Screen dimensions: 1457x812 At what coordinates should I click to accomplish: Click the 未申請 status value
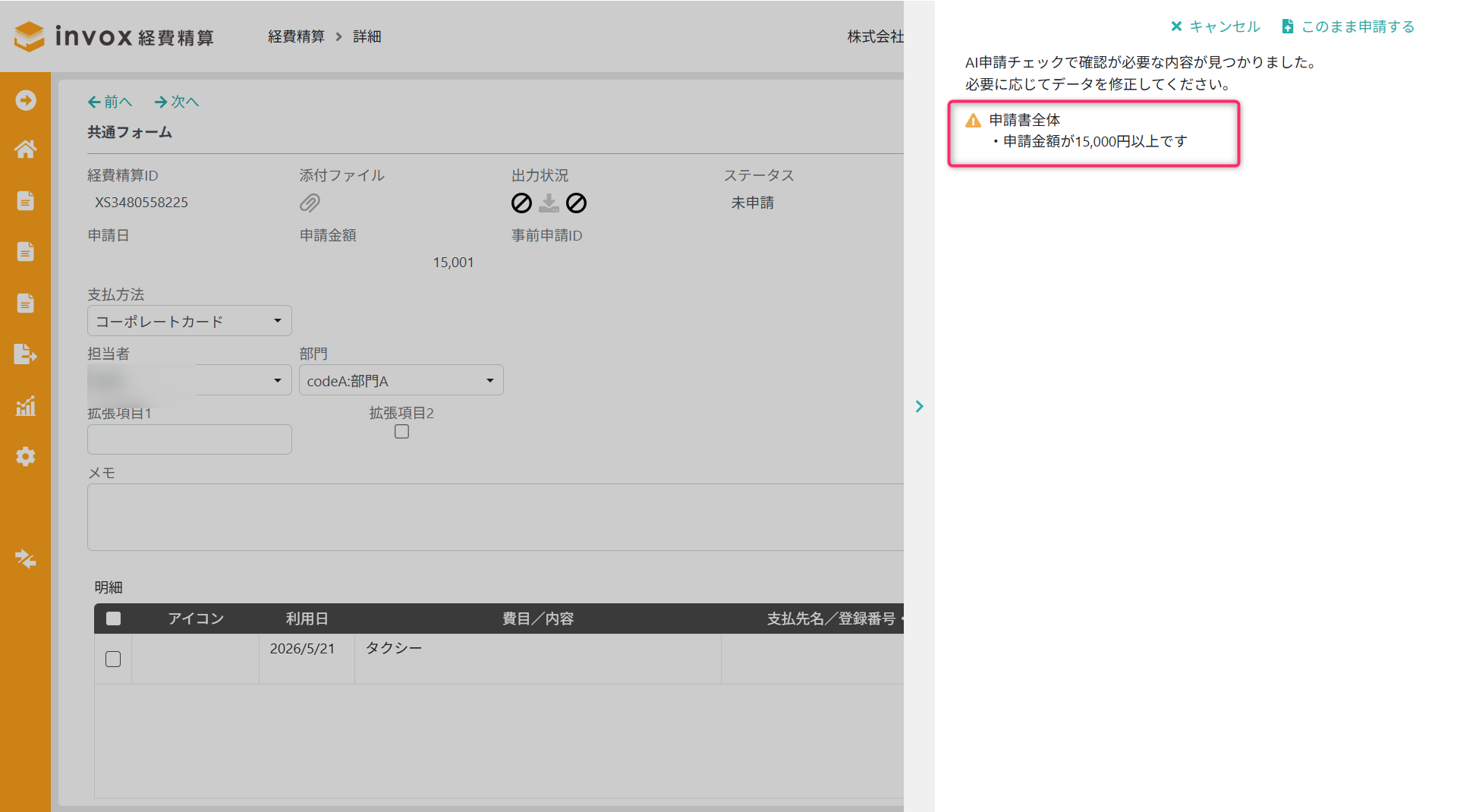click(753, 203)
